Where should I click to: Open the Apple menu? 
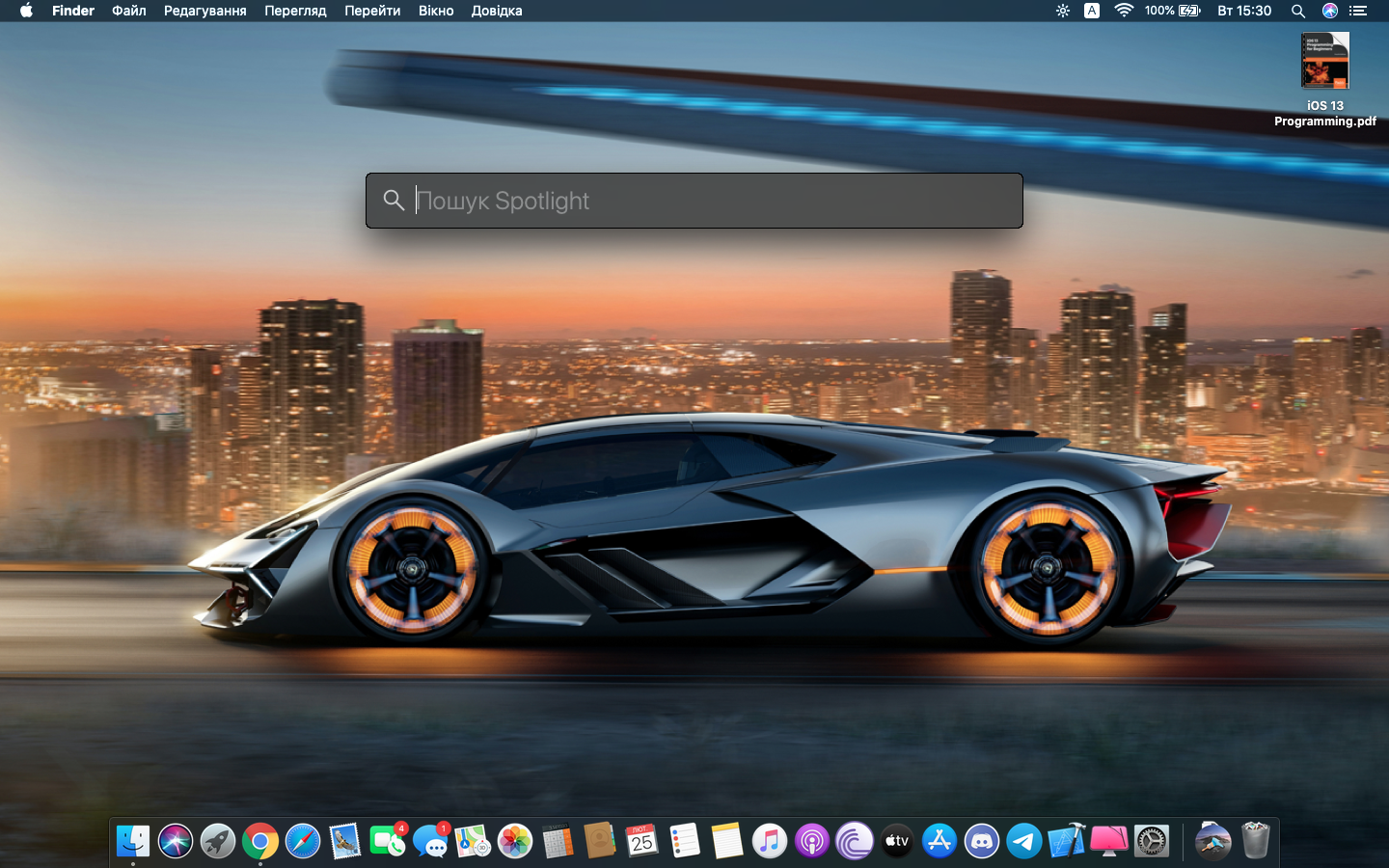tap(26, 11)
